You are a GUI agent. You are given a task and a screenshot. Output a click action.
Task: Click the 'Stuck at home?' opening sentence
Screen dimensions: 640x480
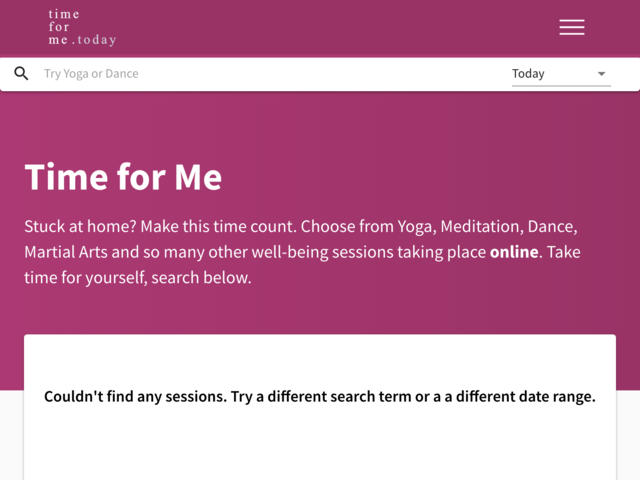point(83,226)
